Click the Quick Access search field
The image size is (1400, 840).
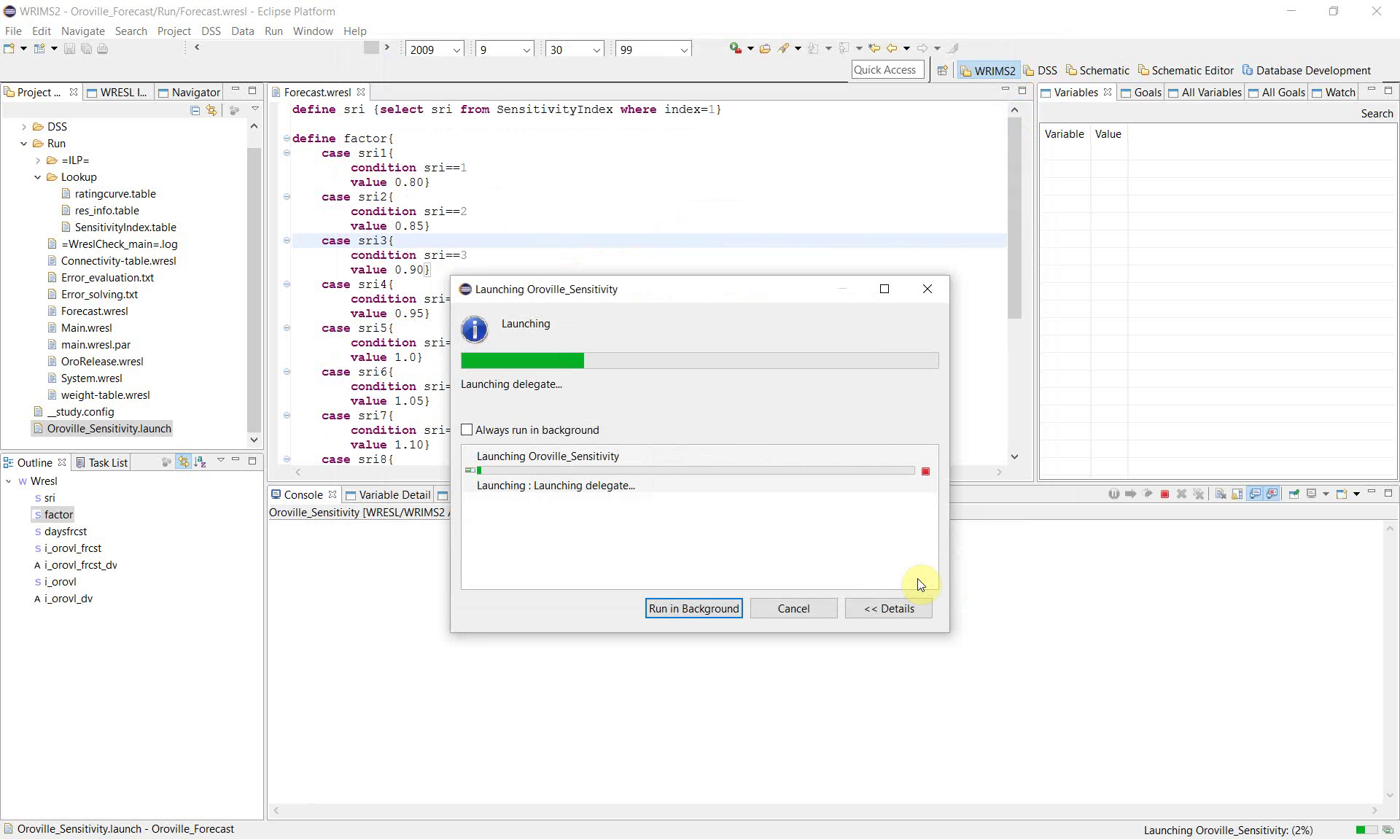(x=887, y=70)
